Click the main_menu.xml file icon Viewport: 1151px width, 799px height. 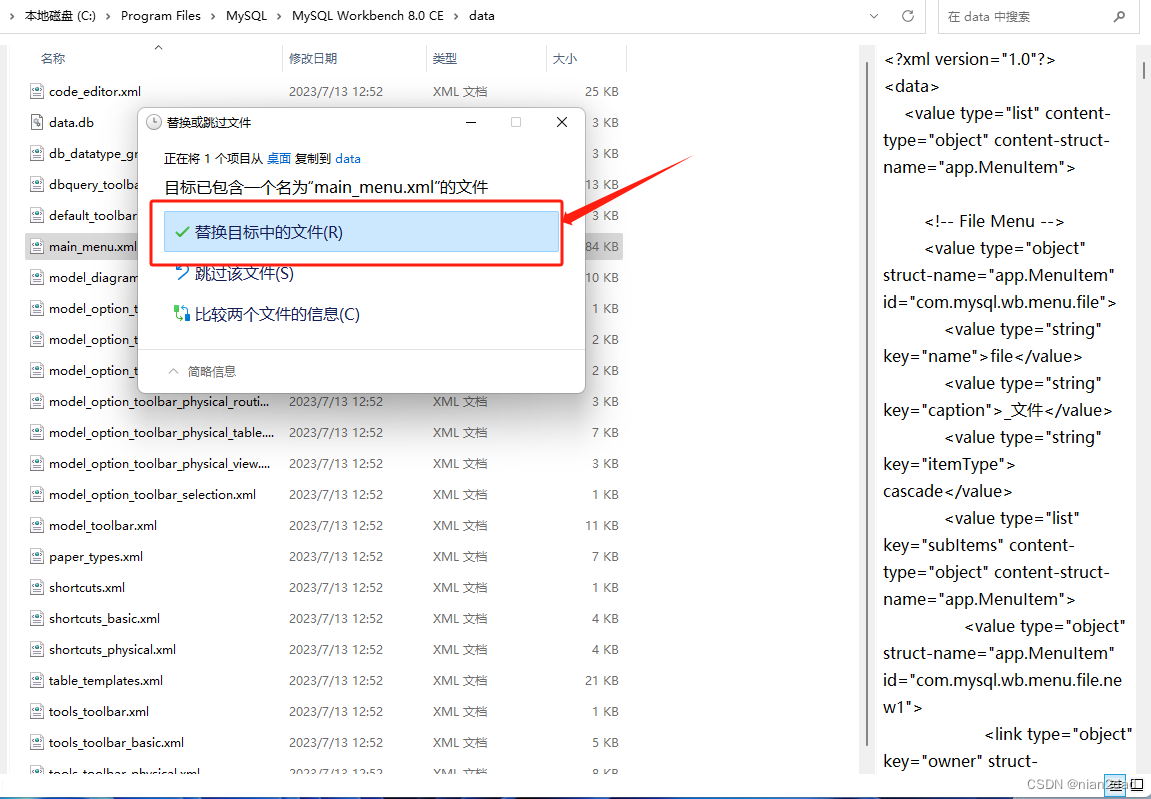point(37,246)
